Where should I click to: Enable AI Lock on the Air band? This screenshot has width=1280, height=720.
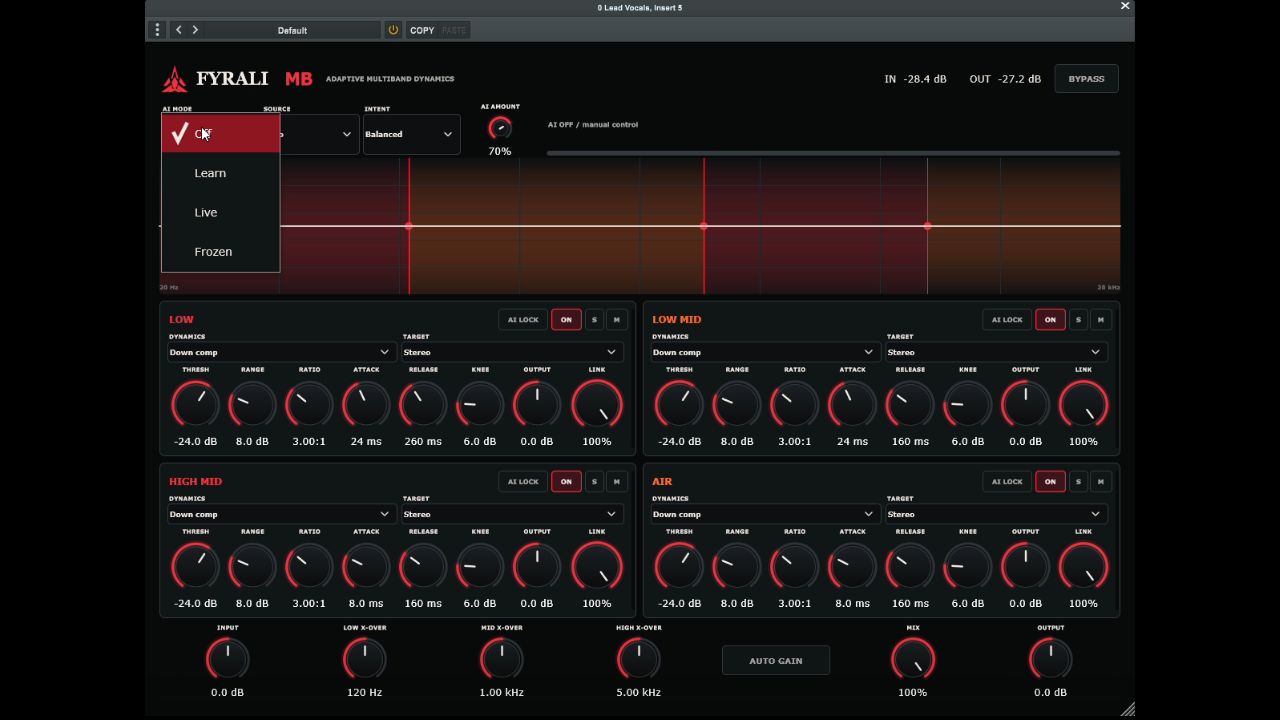pyautogui.click(x=1007, y=482)
